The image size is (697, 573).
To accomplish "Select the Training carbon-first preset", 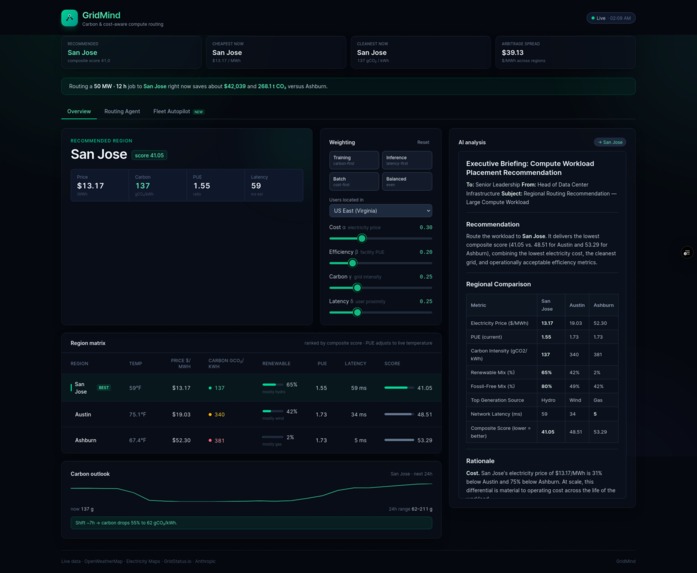I will click(354, 160).
